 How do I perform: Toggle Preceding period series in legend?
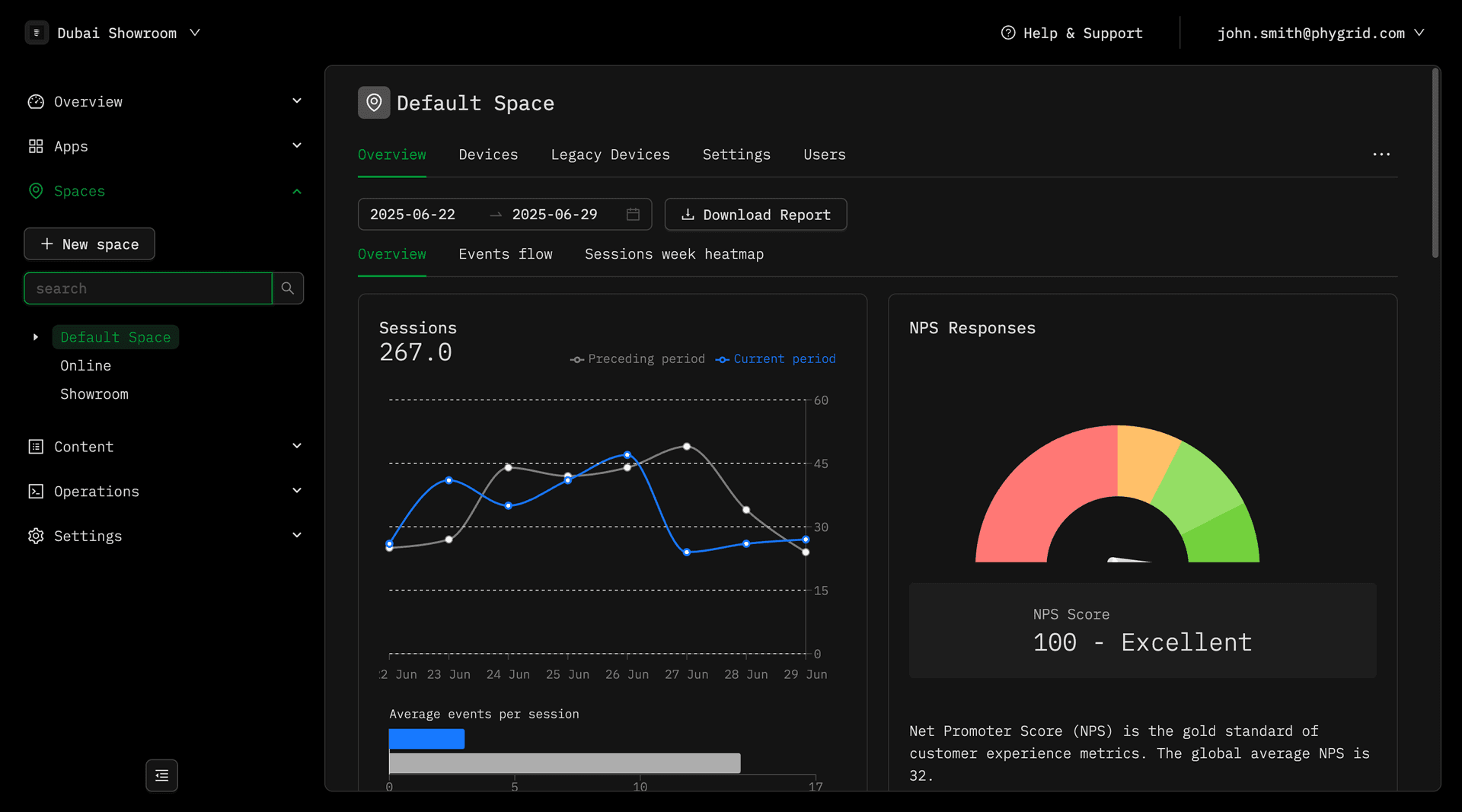coord(638,359)
